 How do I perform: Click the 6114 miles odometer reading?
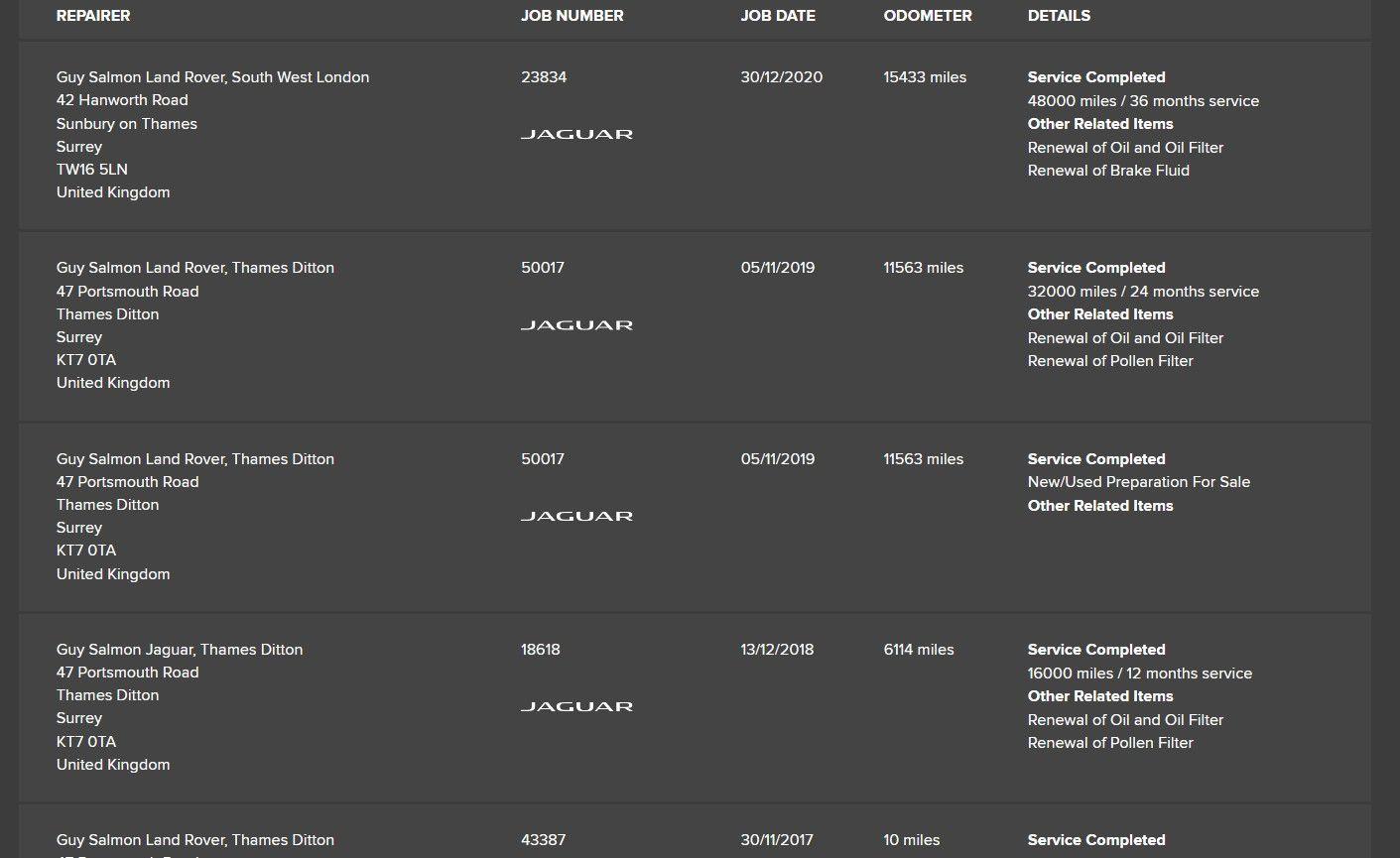919,650
